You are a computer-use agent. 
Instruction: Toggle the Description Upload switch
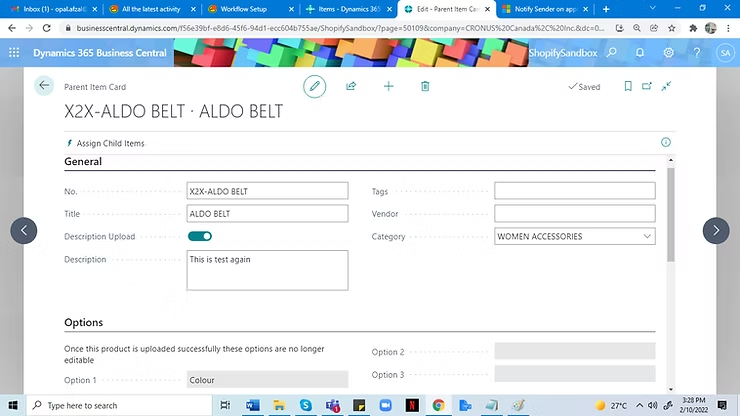click(x=200, y=237)
